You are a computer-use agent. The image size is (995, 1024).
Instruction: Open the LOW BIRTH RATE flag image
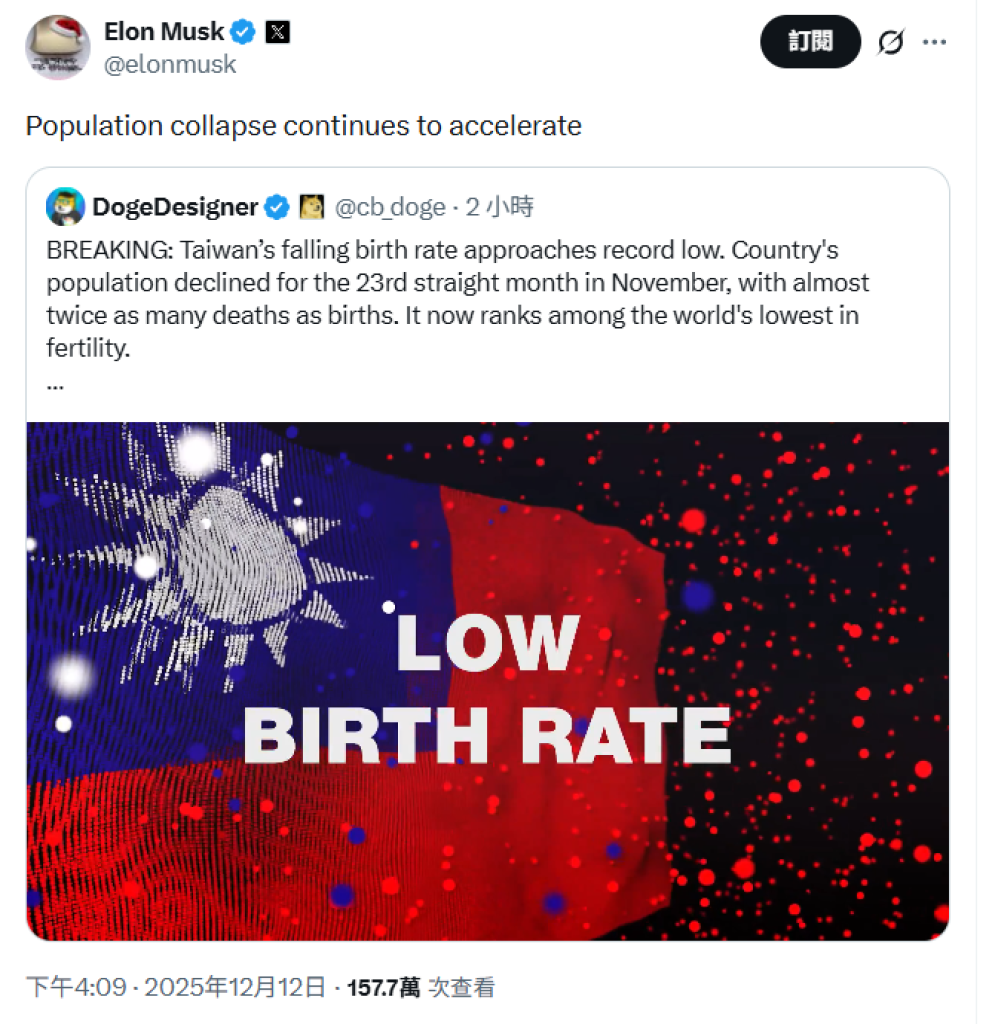click(488, 680)
